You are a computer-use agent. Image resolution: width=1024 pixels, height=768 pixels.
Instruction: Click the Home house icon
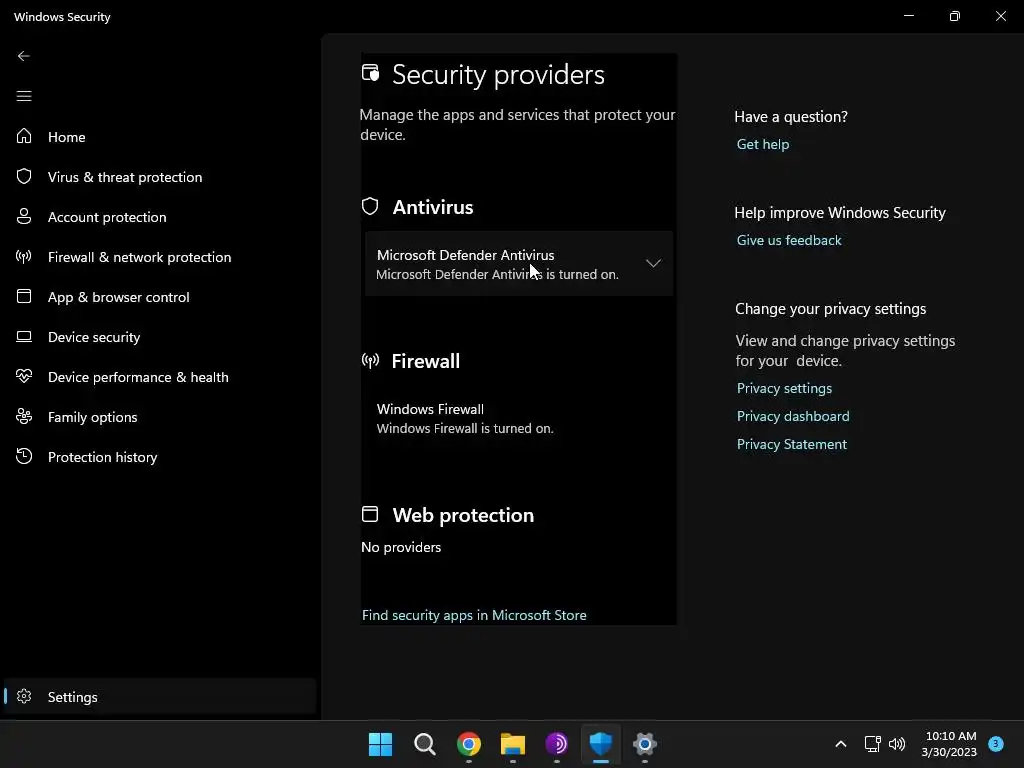point(24,136)
